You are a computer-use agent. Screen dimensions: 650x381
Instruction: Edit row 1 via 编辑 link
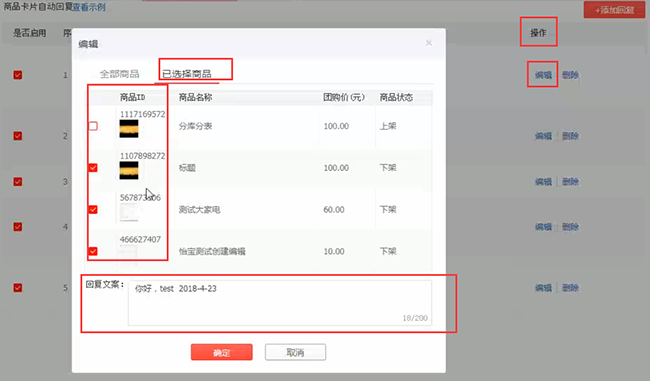click(543, 75)
